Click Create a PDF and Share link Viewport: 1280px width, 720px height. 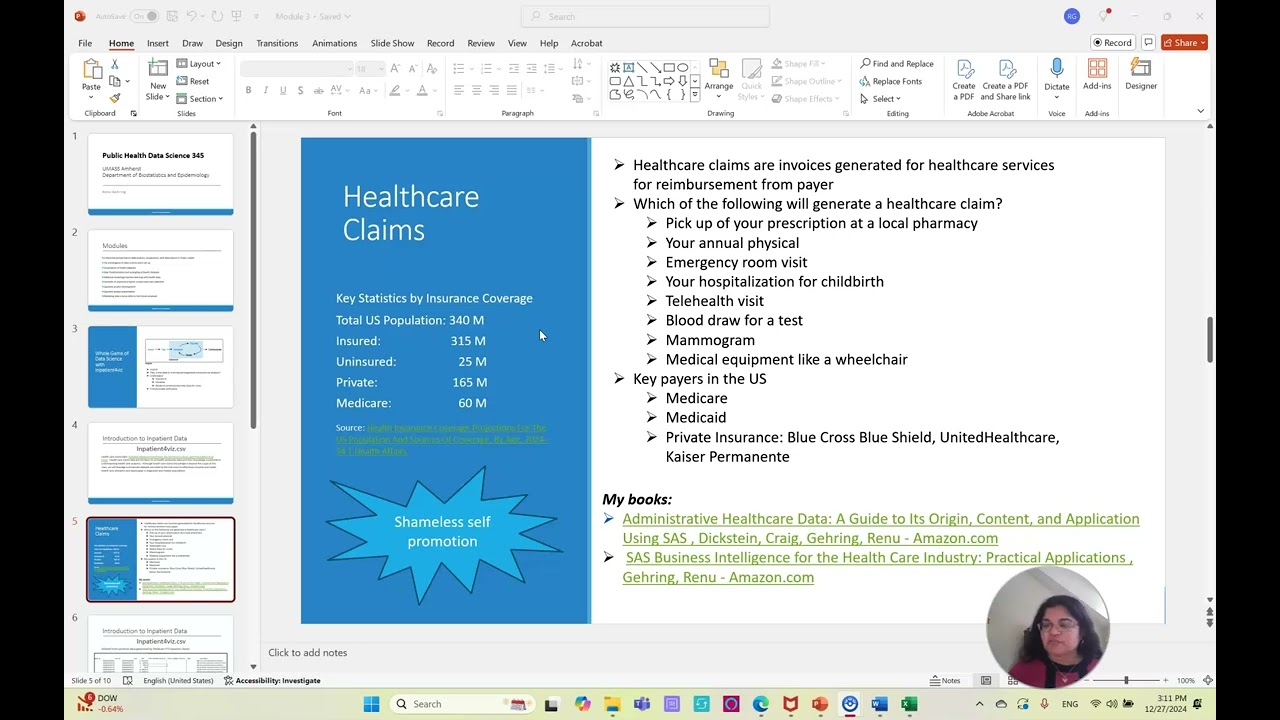(x=1005, y=79)
